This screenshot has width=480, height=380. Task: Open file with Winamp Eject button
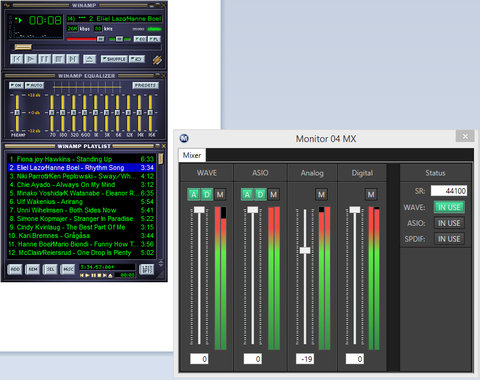click(89, 59)
